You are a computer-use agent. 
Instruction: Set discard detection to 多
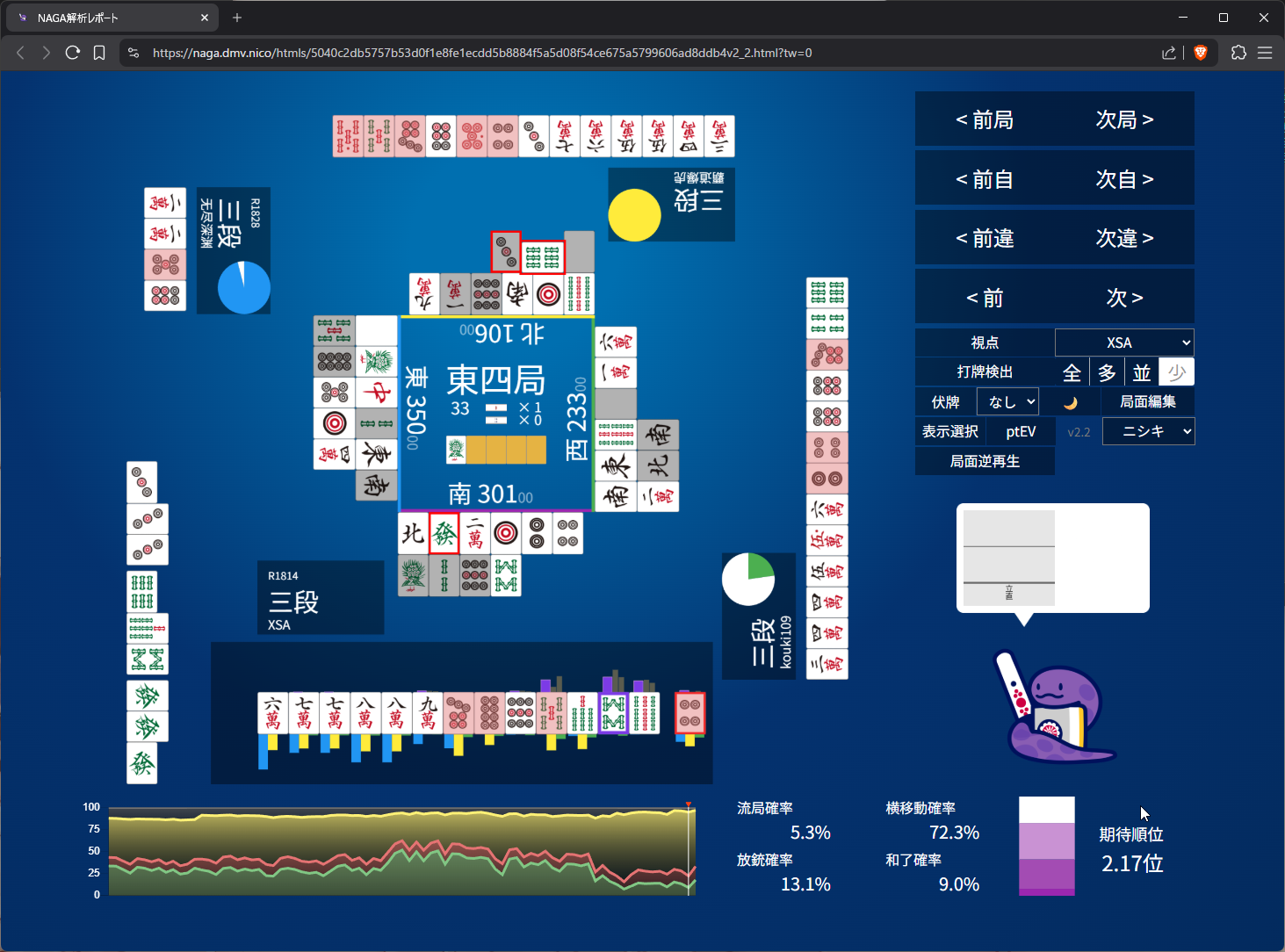pyautogui.click(x=1107, y=372)
